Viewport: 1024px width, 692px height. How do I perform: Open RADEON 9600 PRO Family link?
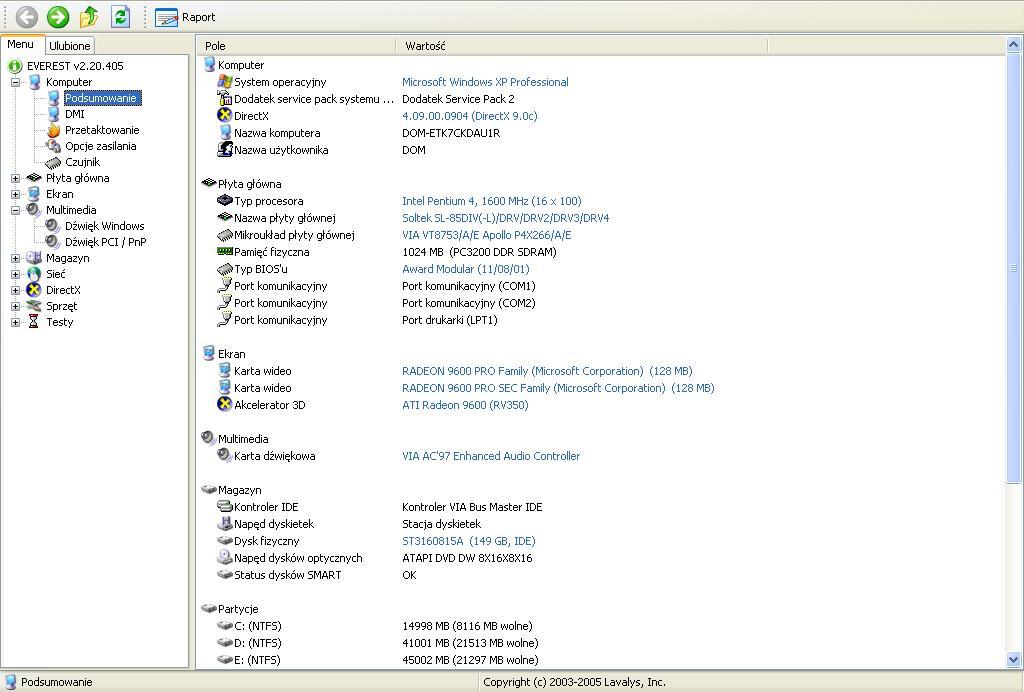547,371
